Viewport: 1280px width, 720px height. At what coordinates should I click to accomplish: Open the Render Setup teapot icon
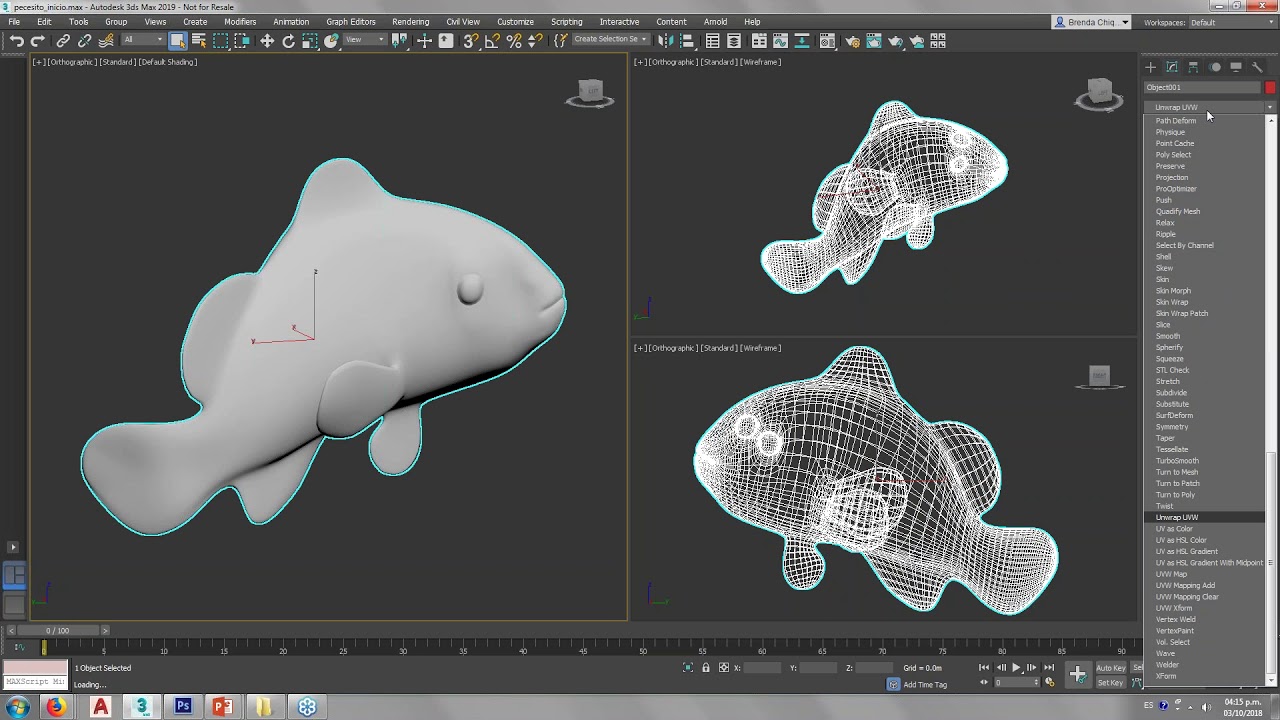click(852, 41)
